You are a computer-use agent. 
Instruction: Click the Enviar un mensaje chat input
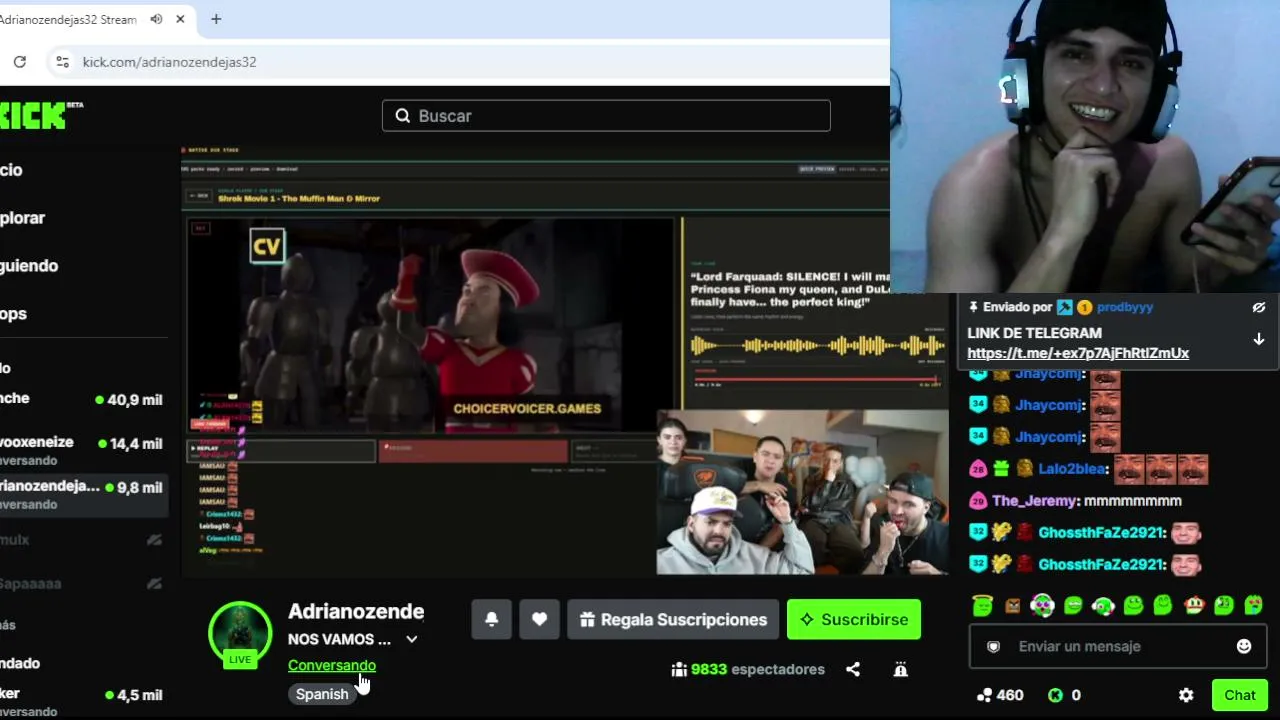1118,647
